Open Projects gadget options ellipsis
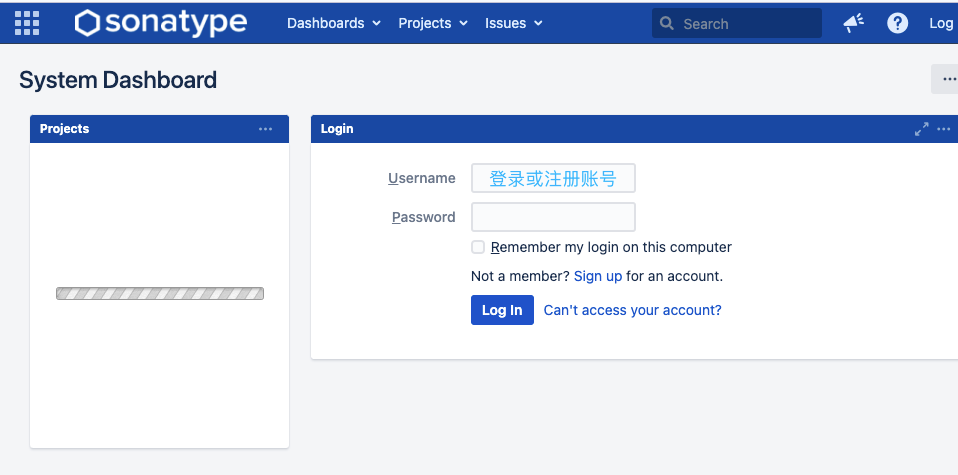Image resolution: width=958 pixels, height=475 pixels. pos(265,129)
